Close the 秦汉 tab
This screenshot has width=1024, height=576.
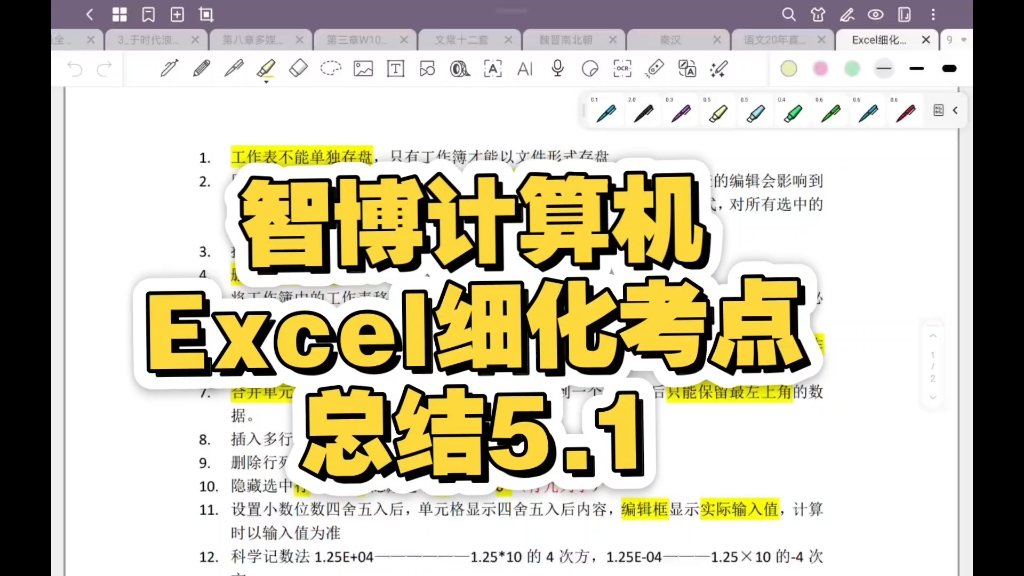pyautogui.click(x=717, y=40)
